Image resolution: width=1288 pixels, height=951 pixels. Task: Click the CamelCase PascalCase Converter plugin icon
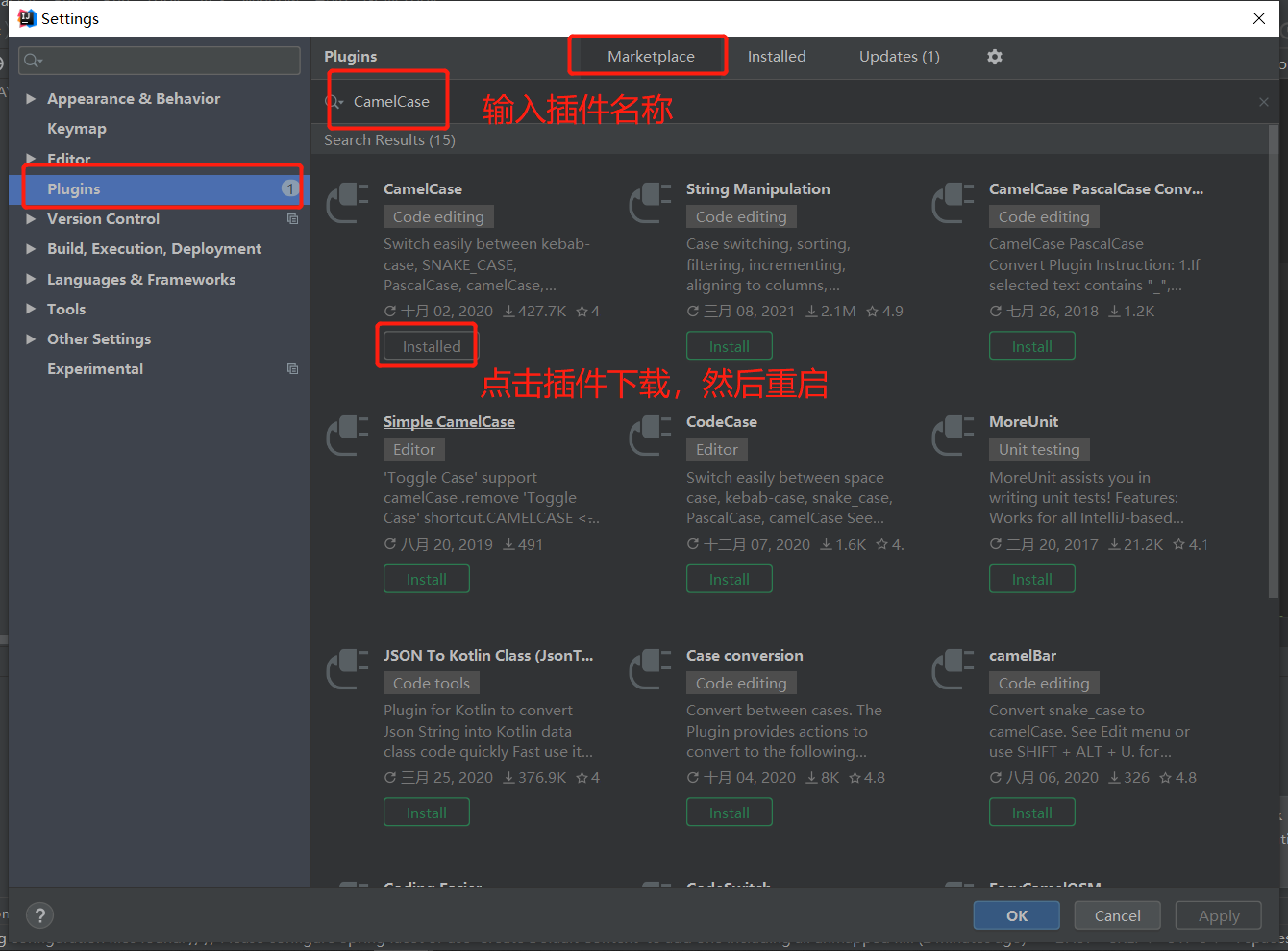[954, 203]
